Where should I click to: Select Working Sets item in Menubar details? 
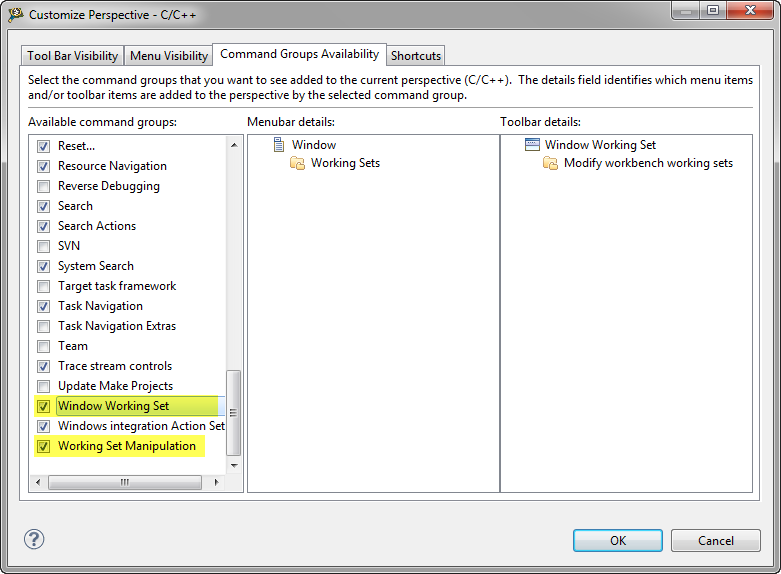coord(345,163)
